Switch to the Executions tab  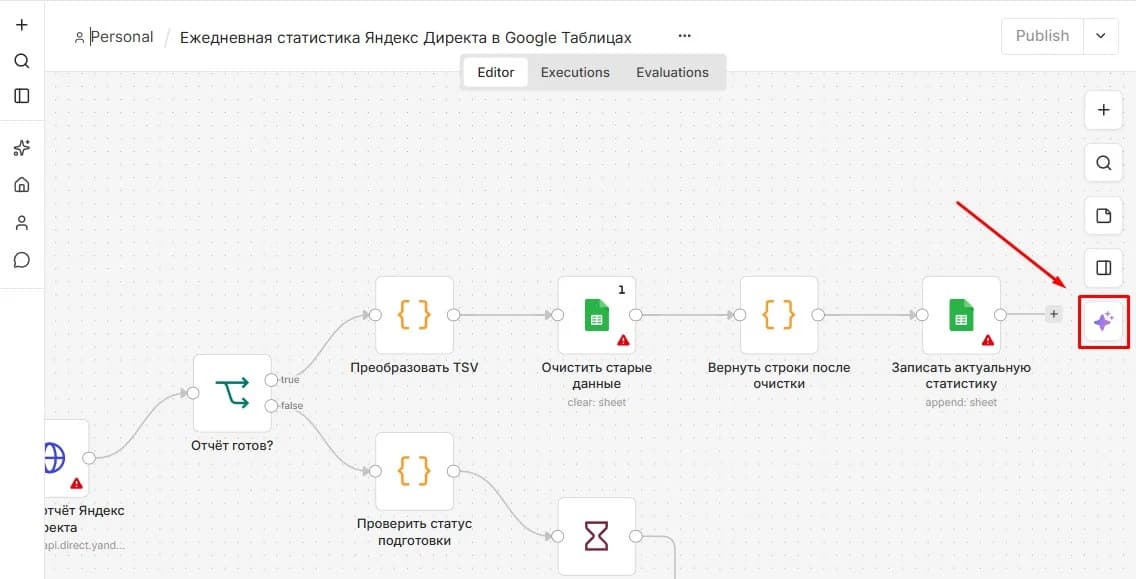click(575, 72)
